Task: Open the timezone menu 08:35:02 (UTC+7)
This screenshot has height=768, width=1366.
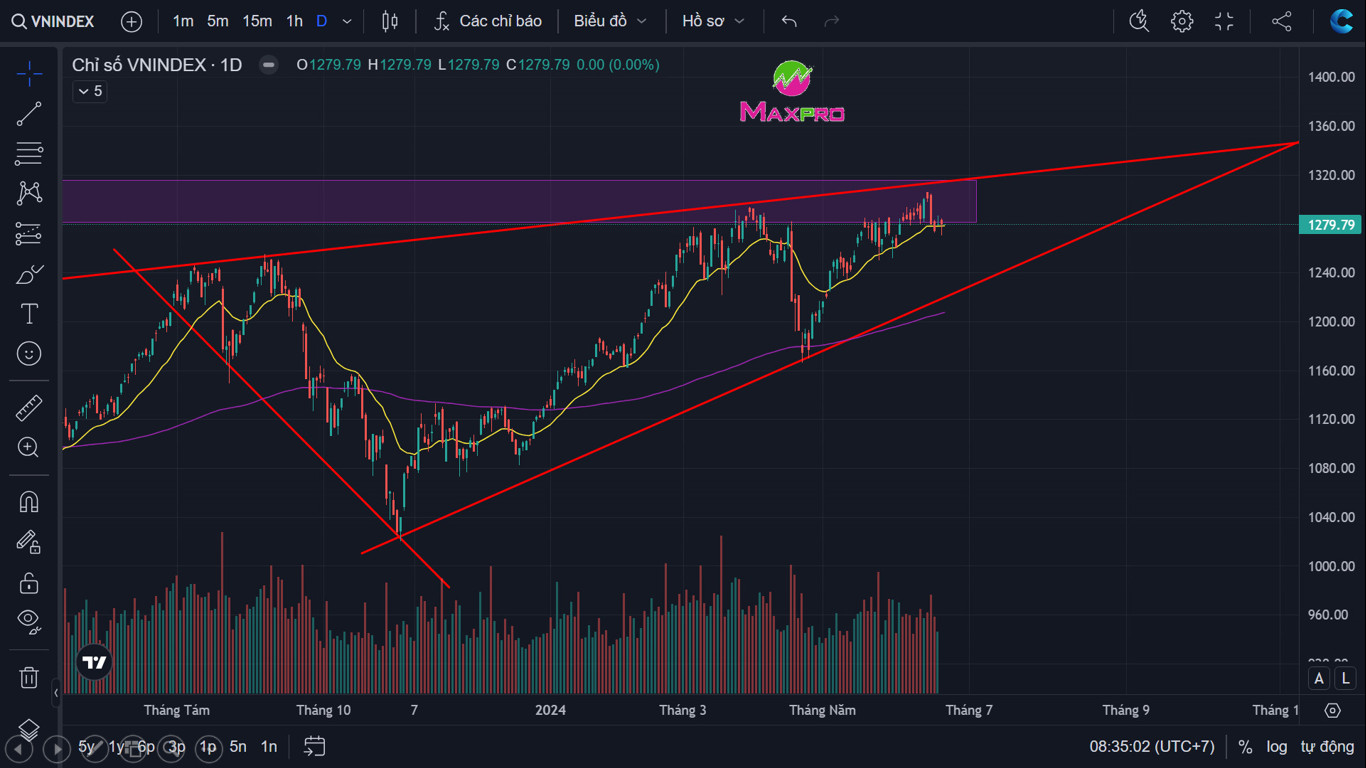Action: [1152, 746]
